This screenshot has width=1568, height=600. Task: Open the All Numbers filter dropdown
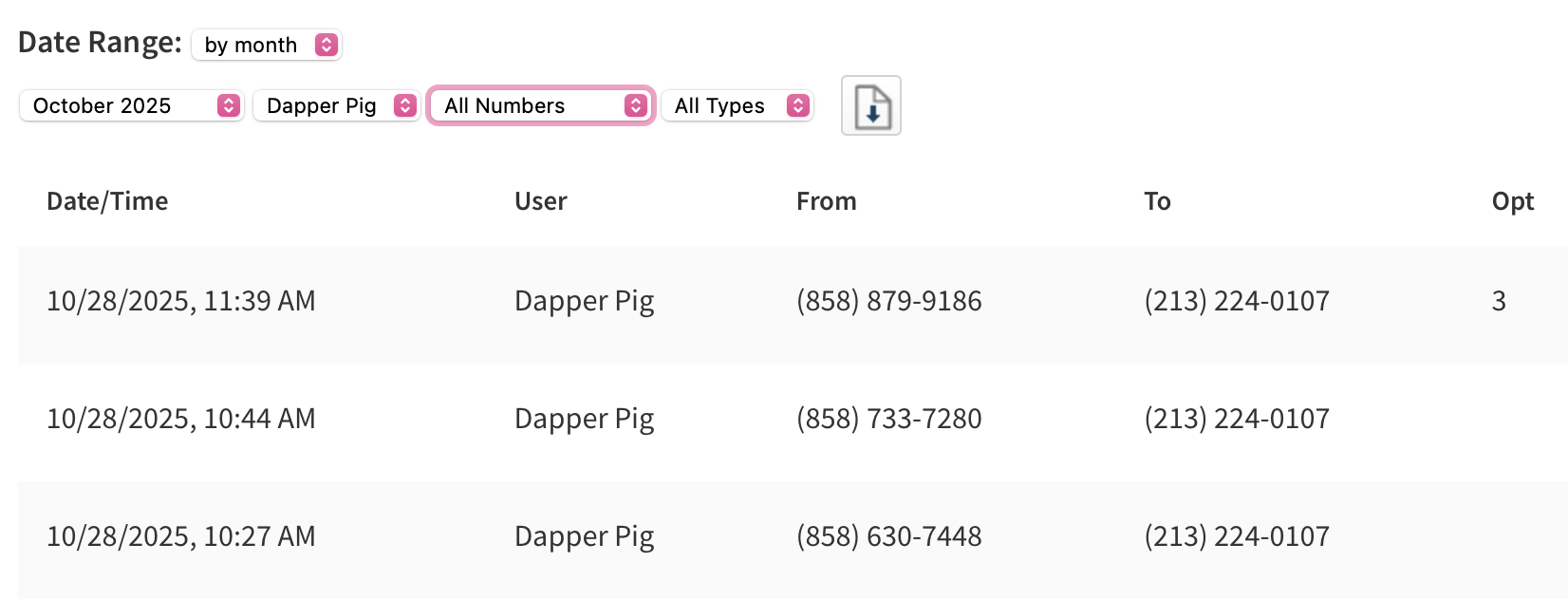(541, 105)
